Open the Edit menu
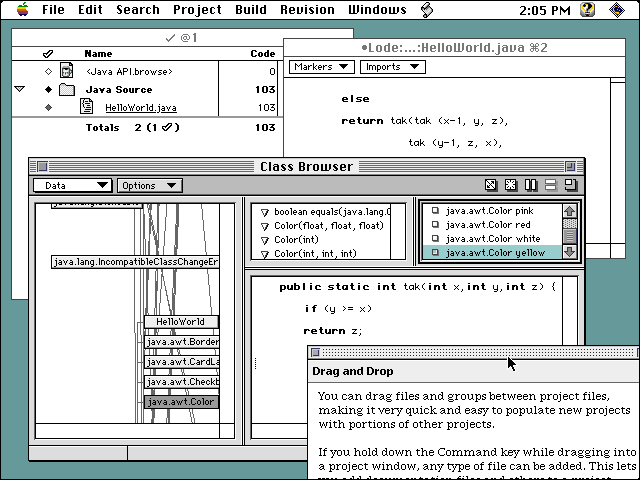This screenshot has width=640, height=480. 90,9
